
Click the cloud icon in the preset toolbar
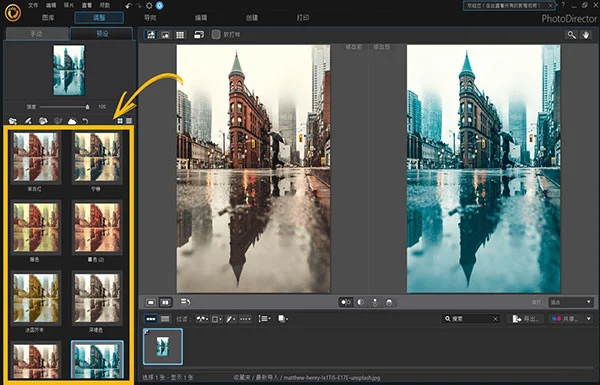(72, 121)
